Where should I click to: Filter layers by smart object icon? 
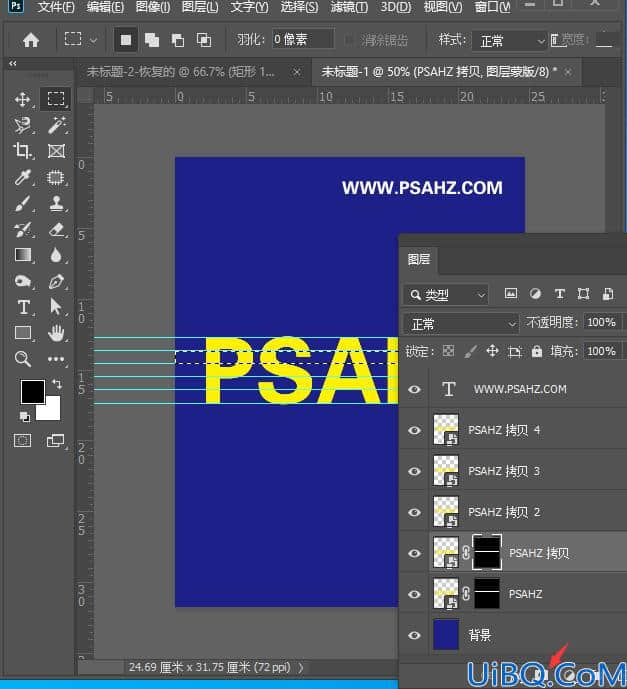608,294
